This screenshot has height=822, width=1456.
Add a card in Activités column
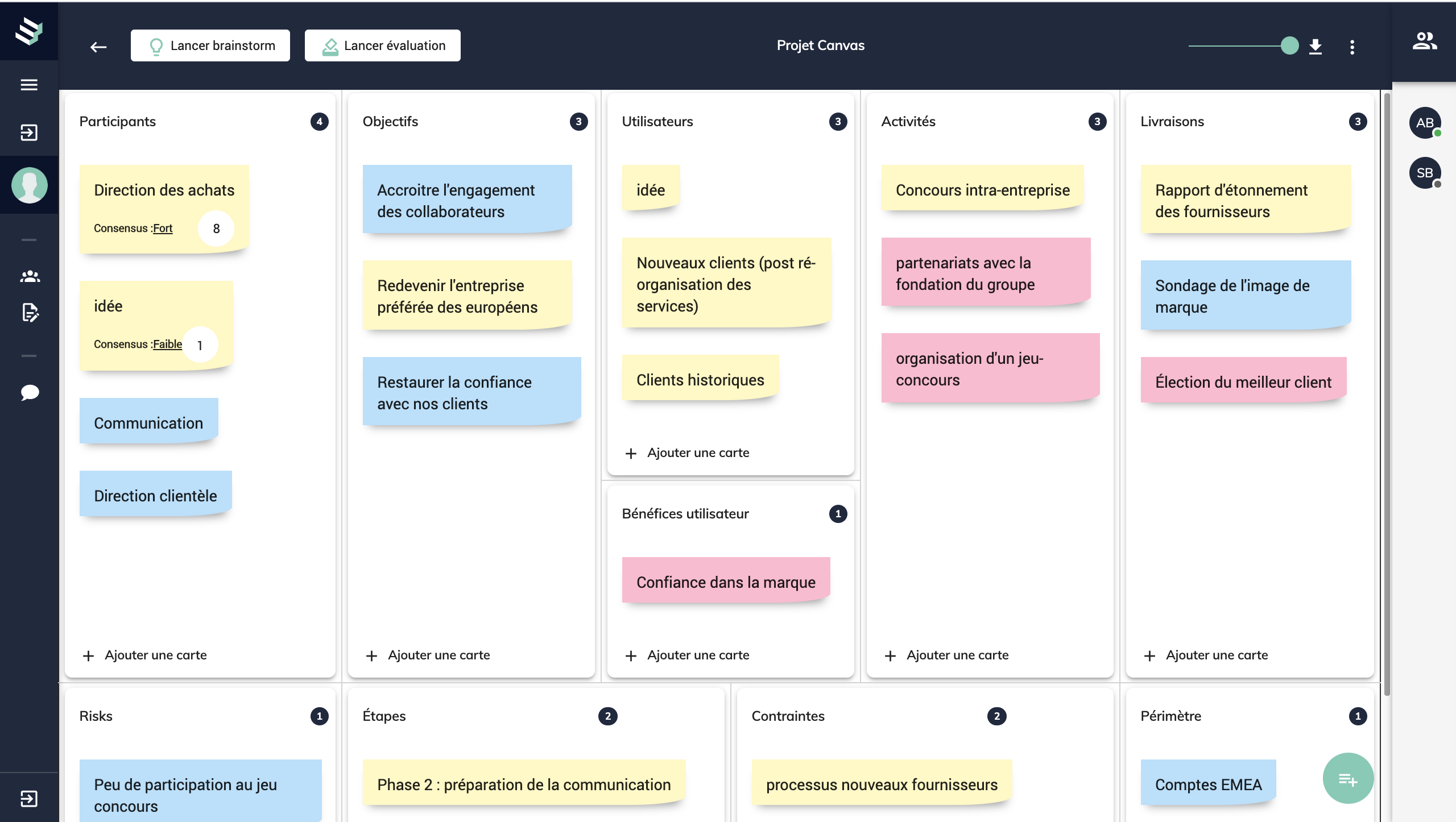pyautogui.click(x=946, y=655)
